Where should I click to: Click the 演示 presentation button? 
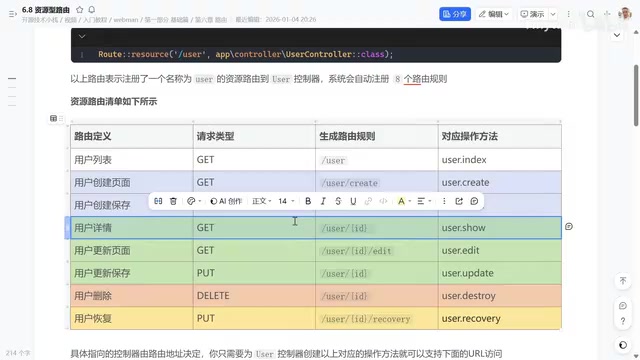click(532, 14)
